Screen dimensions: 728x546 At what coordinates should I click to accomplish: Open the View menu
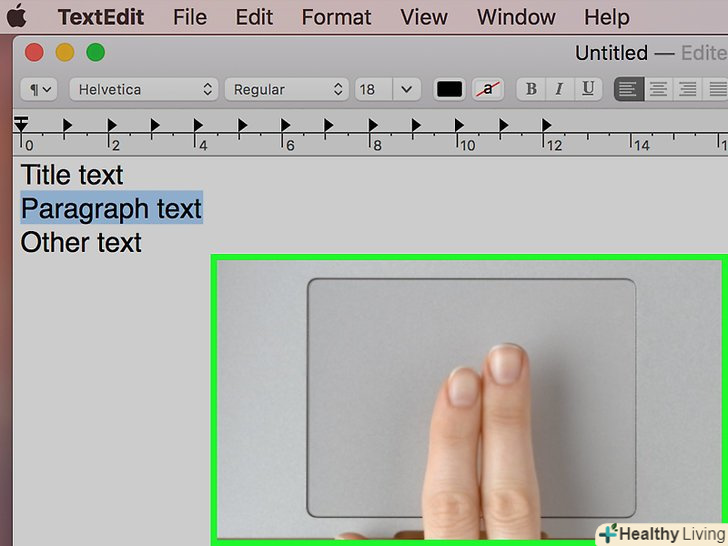pos(424,18)
